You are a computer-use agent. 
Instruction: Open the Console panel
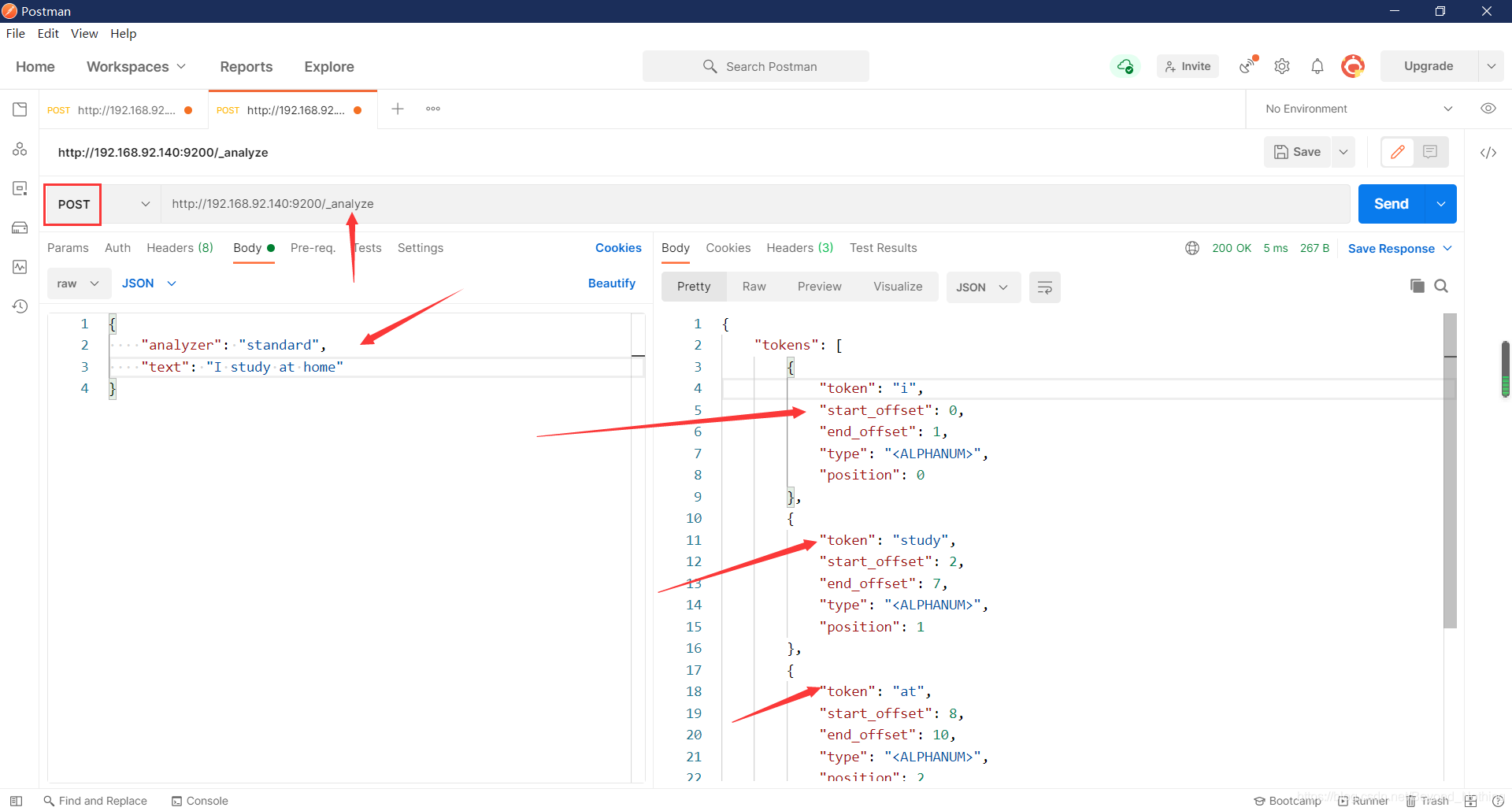pyautogui.click(x=200, y=801)
